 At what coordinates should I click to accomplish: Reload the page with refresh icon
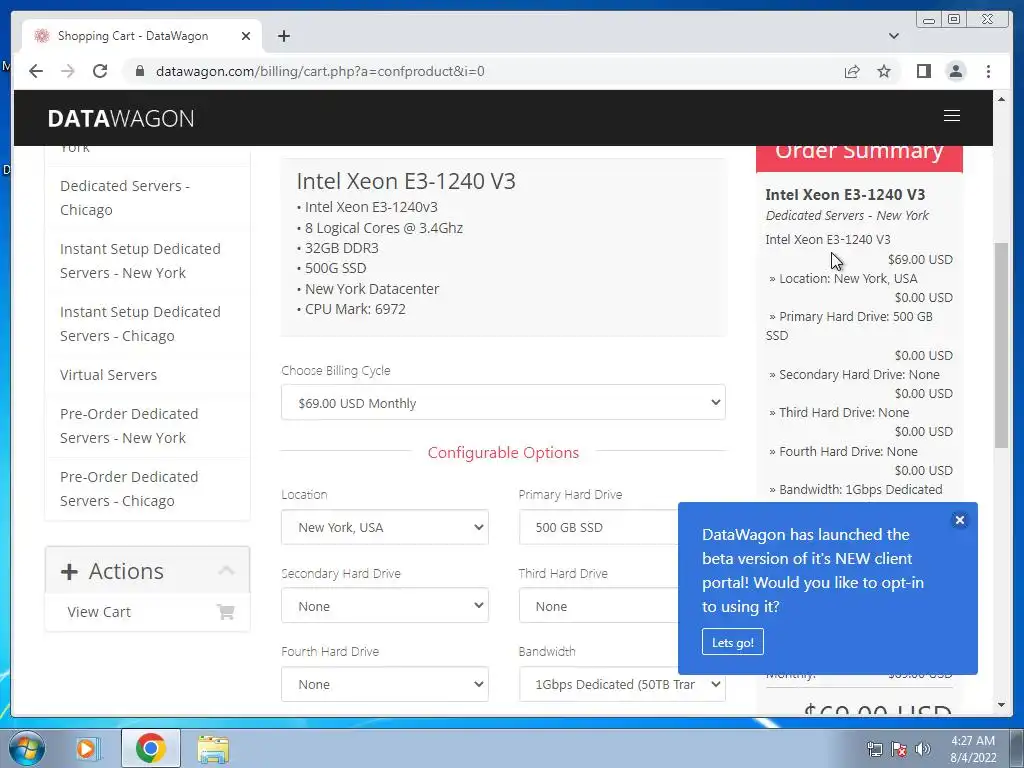pos(100,71)
